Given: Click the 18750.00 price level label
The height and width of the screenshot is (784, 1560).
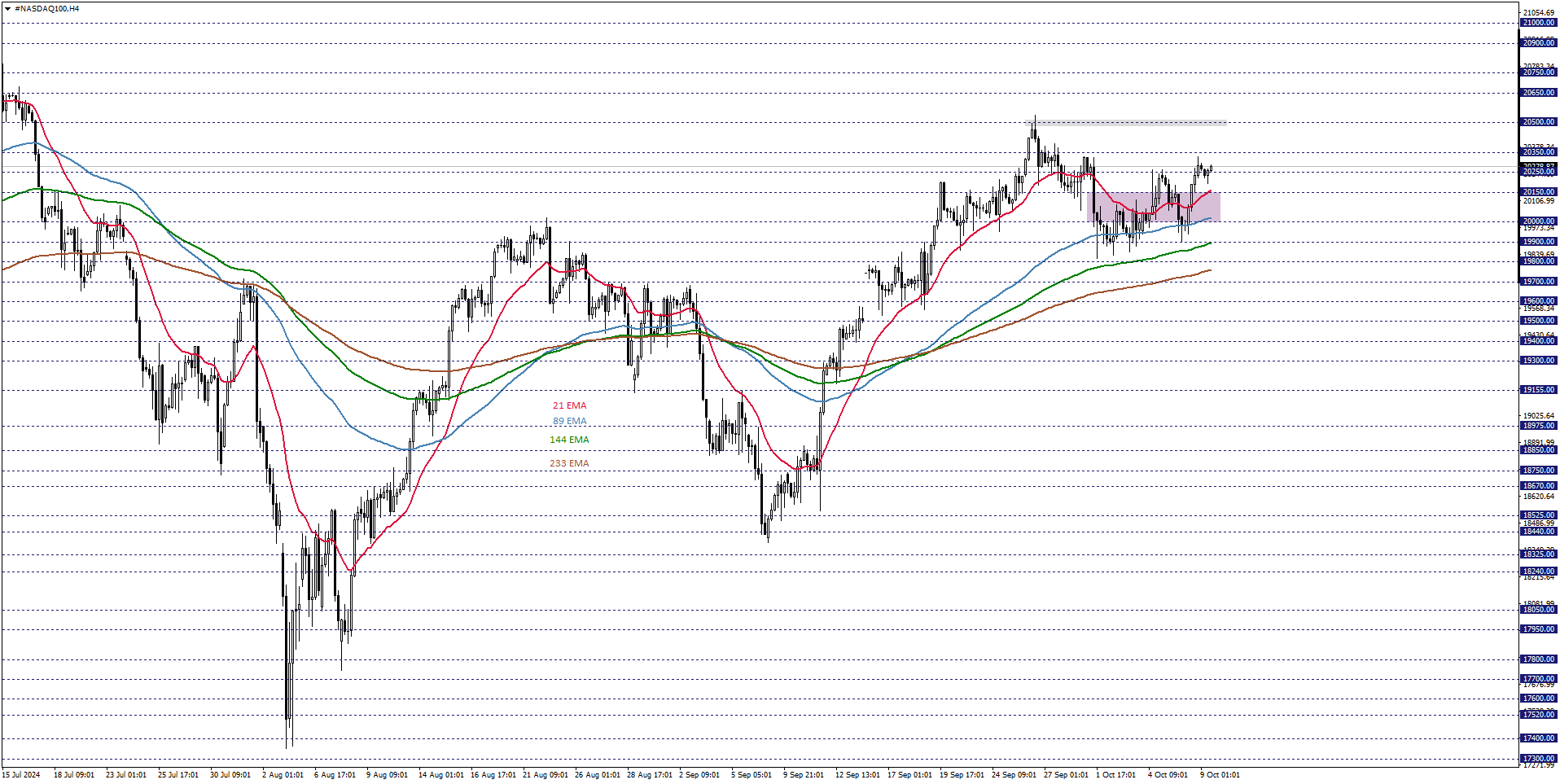Looking at the screenshot, I should (x=1539, y=471).
